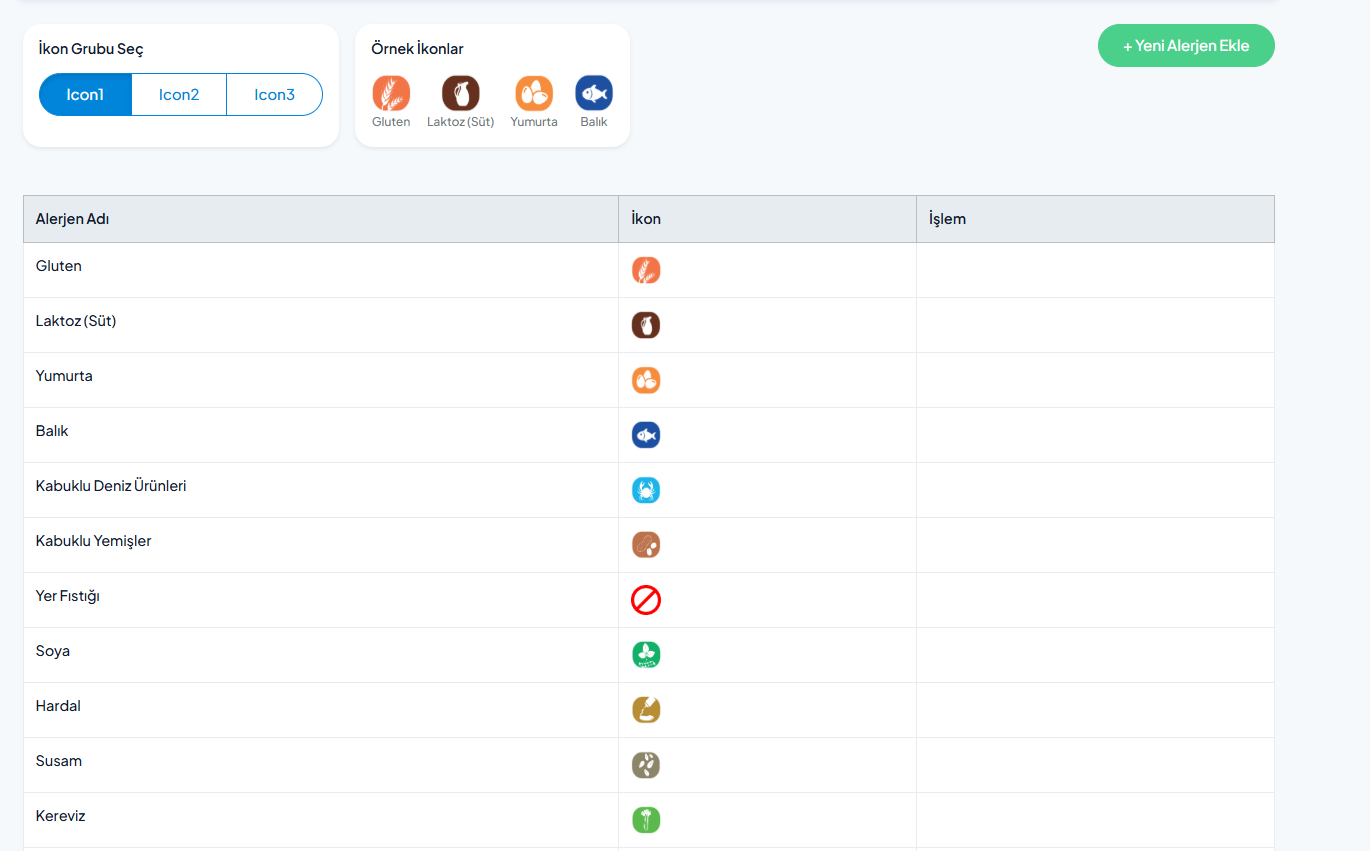Click the İşlem column header
Screen dimensions: 1370x851
click(x=1096, y=219)
